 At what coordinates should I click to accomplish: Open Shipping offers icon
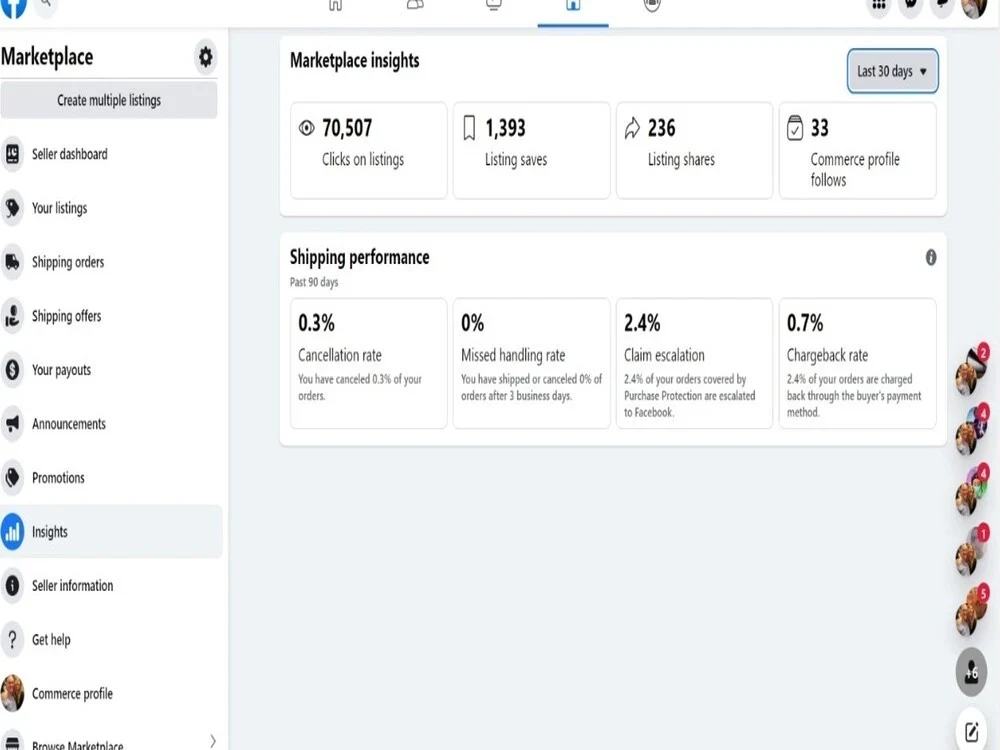12,316
